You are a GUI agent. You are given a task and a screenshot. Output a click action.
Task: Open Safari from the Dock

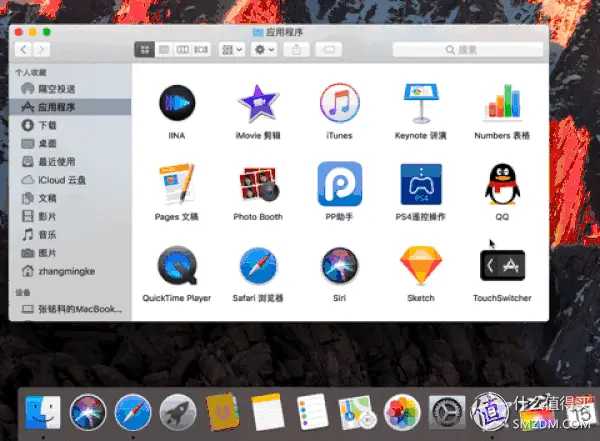133,413
